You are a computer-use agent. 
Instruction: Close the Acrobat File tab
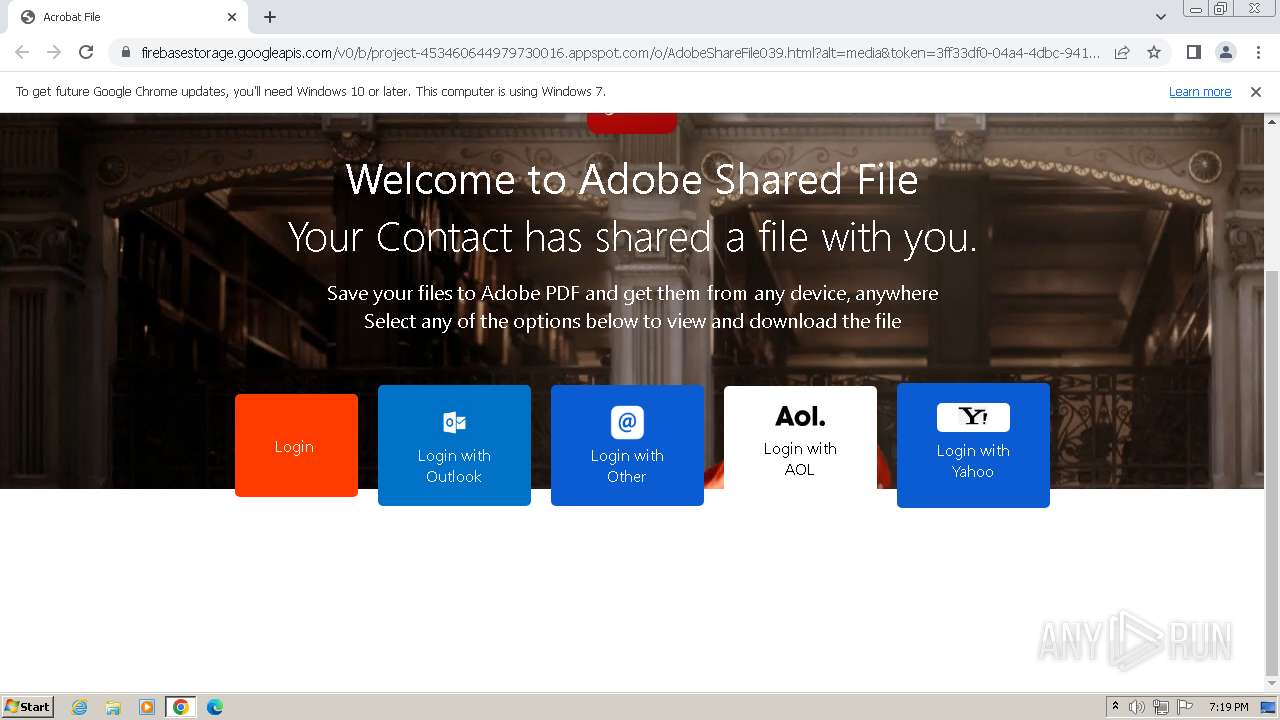pos(232,17)
